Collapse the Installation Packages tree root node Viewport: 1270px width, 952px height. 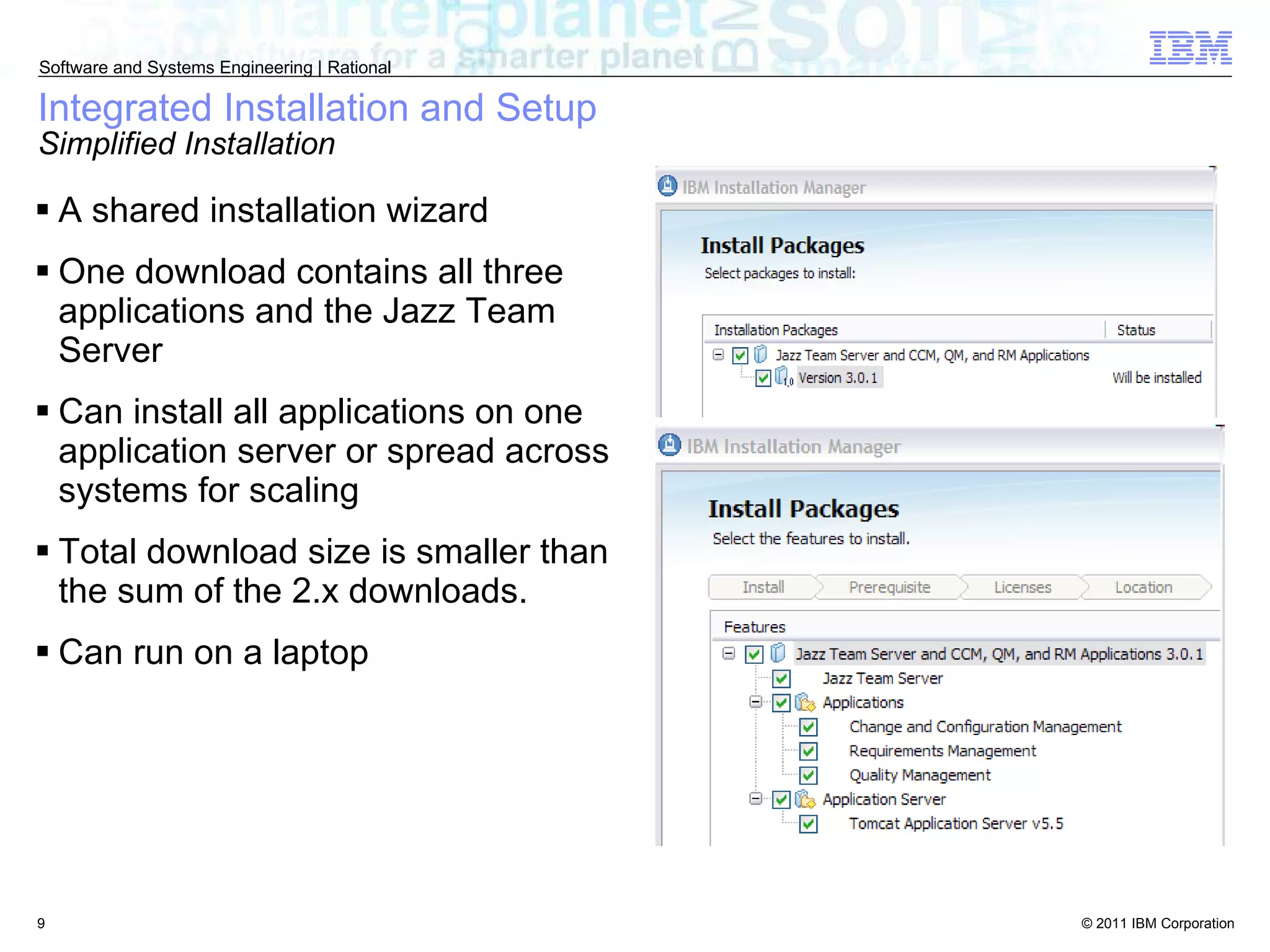coord(718,355)
